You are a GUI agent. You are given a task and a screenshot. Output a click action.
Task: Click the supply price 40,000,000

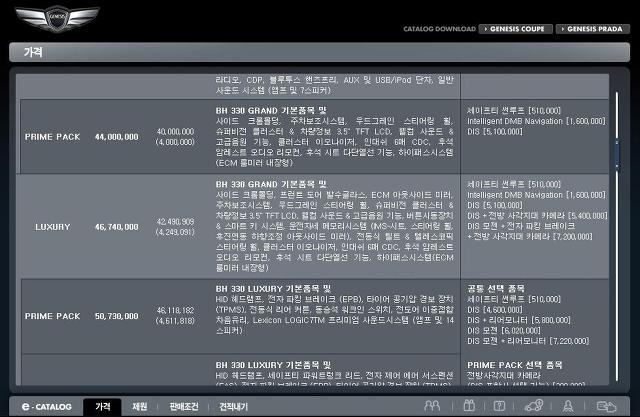(x=176, y=131)
